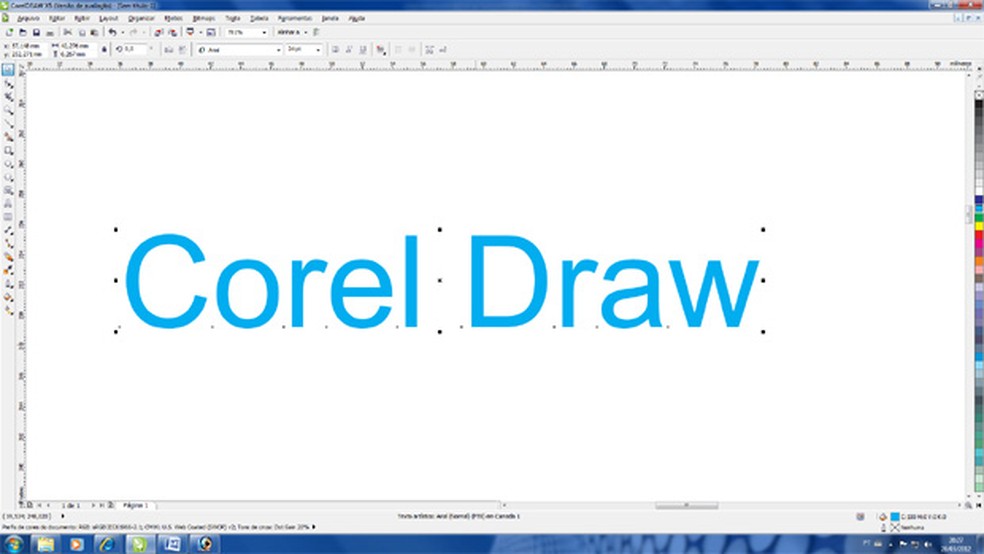Image resolution: width=984 pixels, height=554 pixels.
Task: Click the Cut scissors icon
Action: coord(67,32)
